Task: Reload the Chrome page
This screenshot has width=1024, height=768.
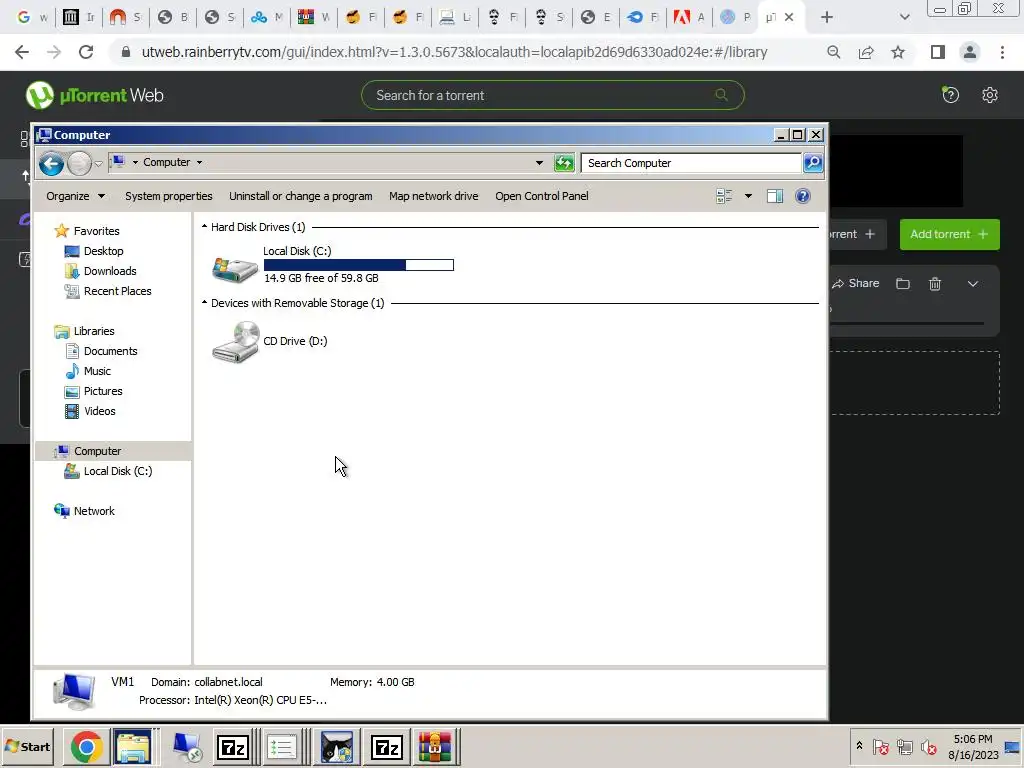Action: [86, 52]
